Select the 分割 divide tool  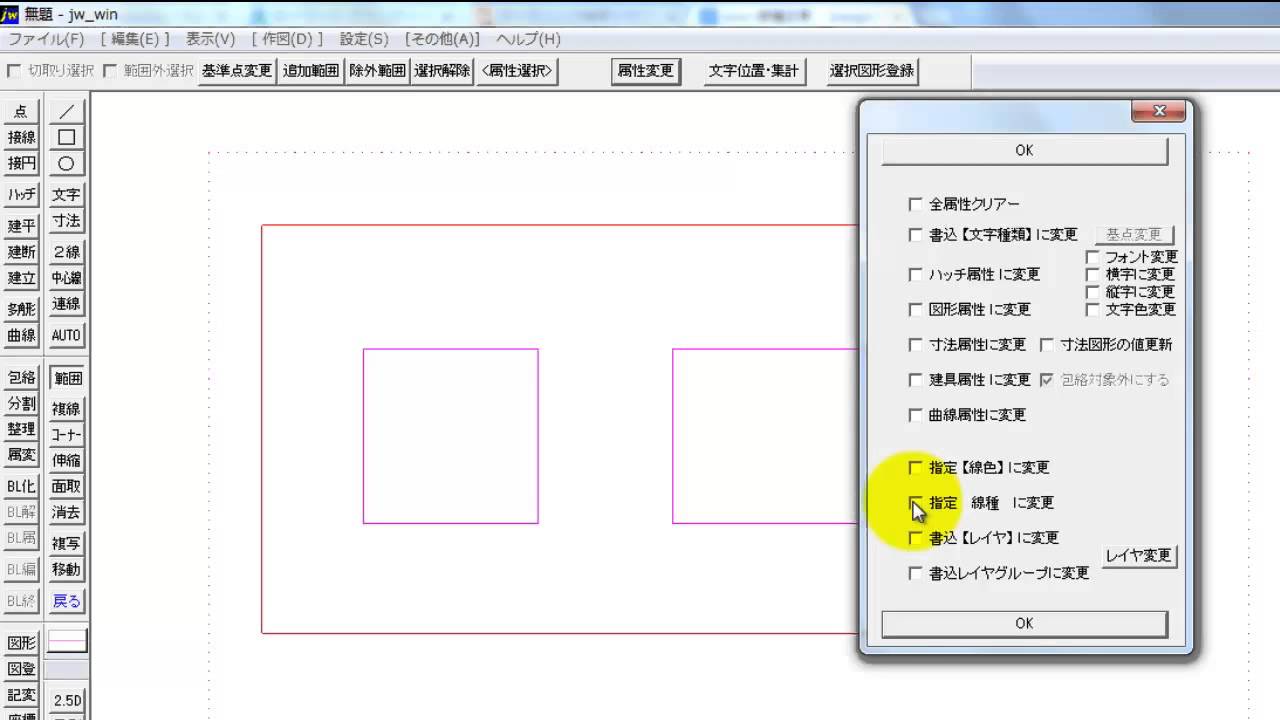pos(21,404)
